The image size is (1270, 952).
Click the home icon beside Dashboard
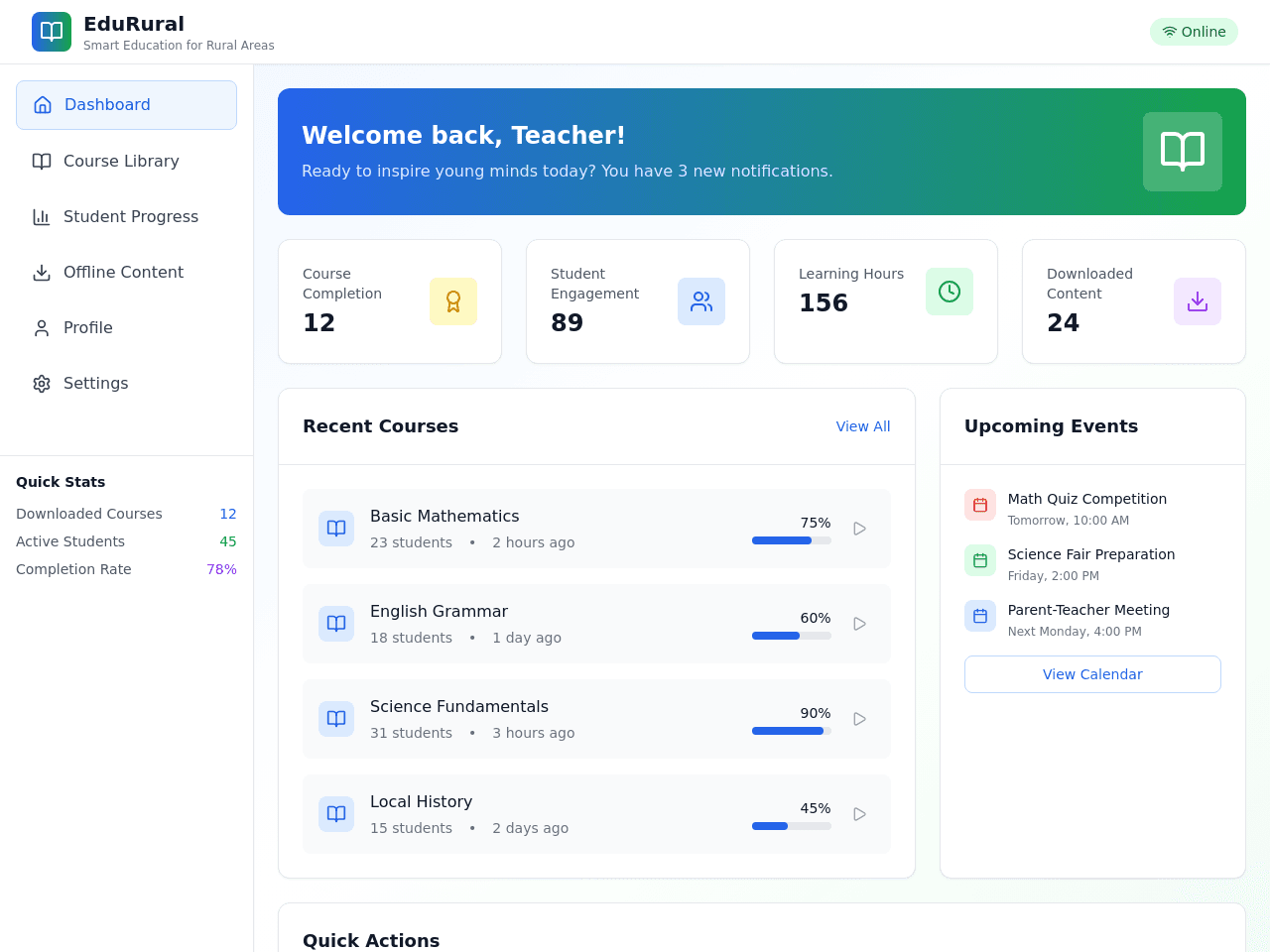[x=43, y=105]
